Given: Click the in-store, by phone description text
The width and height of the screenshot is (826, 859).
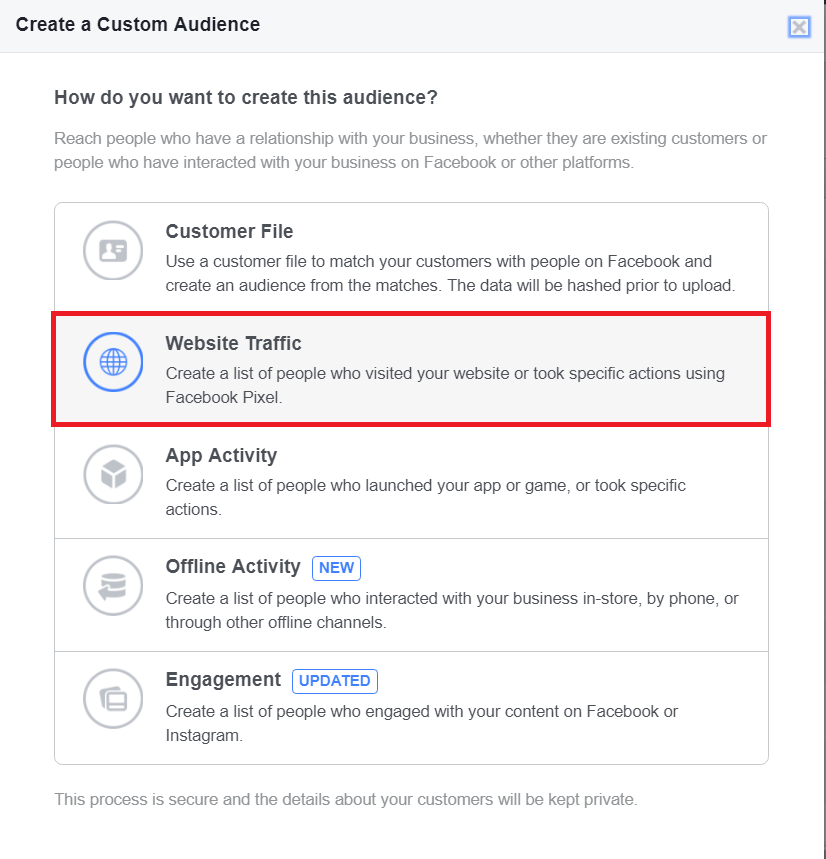Looking at the screenshot, I should click(x=452, y=610).
